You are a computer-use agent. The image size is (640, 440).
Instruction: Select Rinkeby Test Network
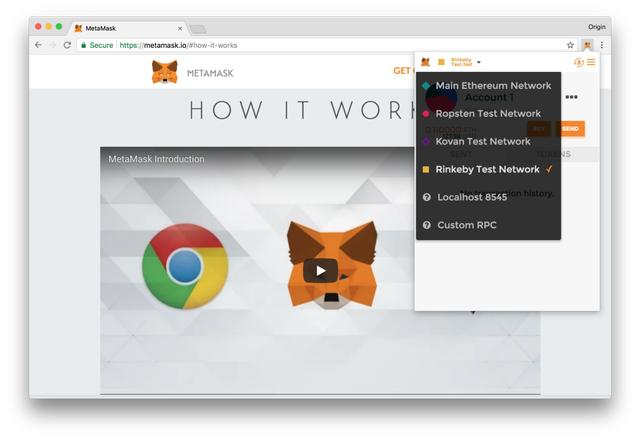(x=488, y=169)
